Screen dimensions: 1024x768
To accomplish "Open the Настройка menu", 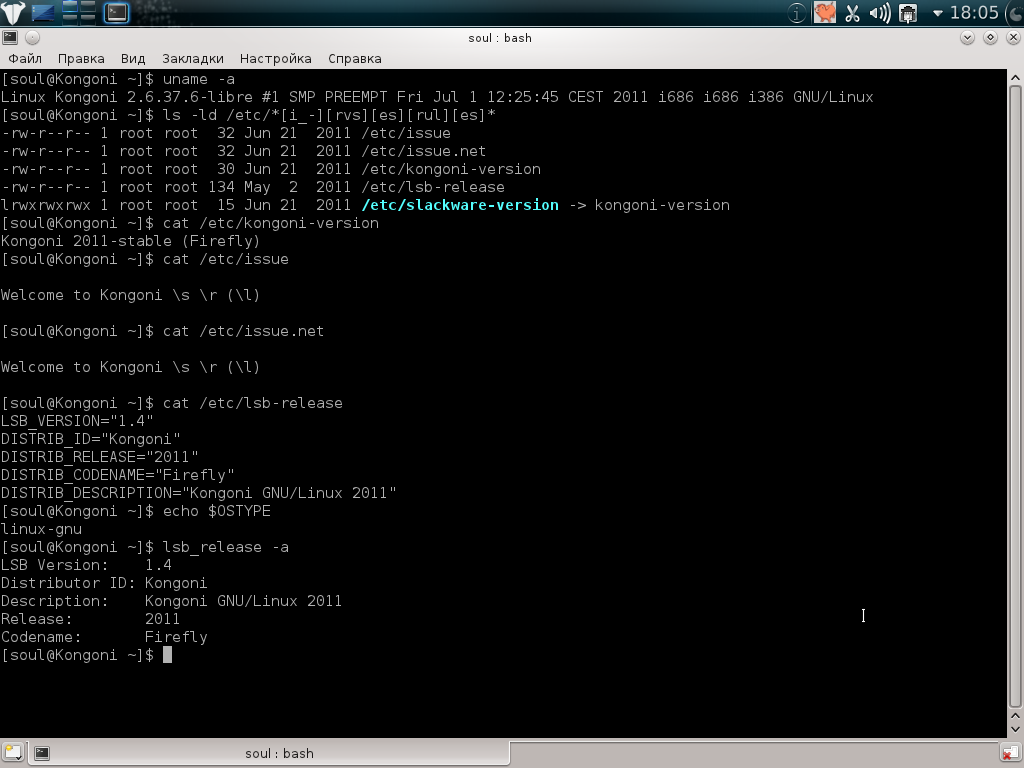I will pyautogui.click(x=276, y=59).
